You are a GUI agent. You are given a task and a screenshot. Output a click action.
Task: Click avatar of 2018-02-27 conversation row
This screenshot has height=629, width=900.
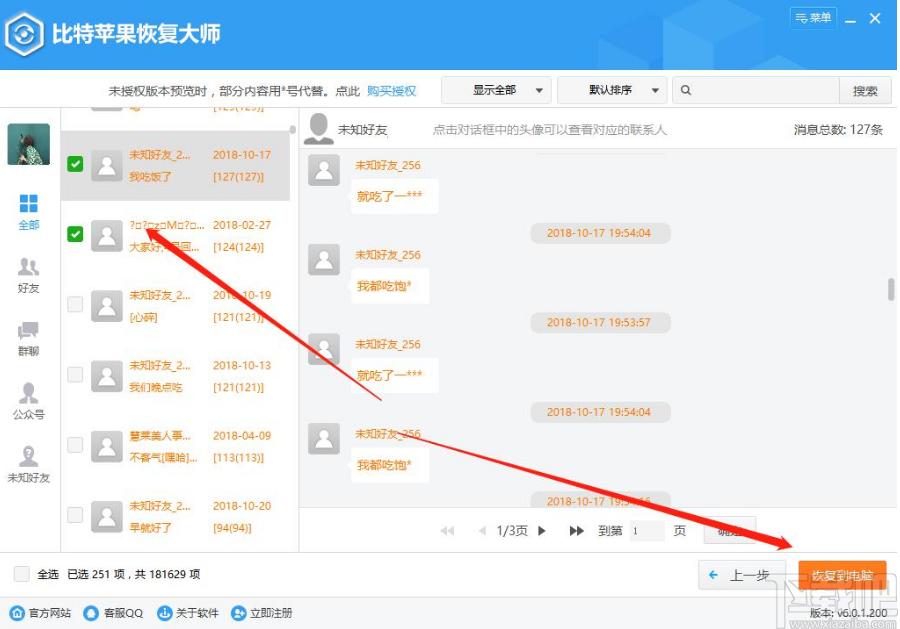(107, 235)
